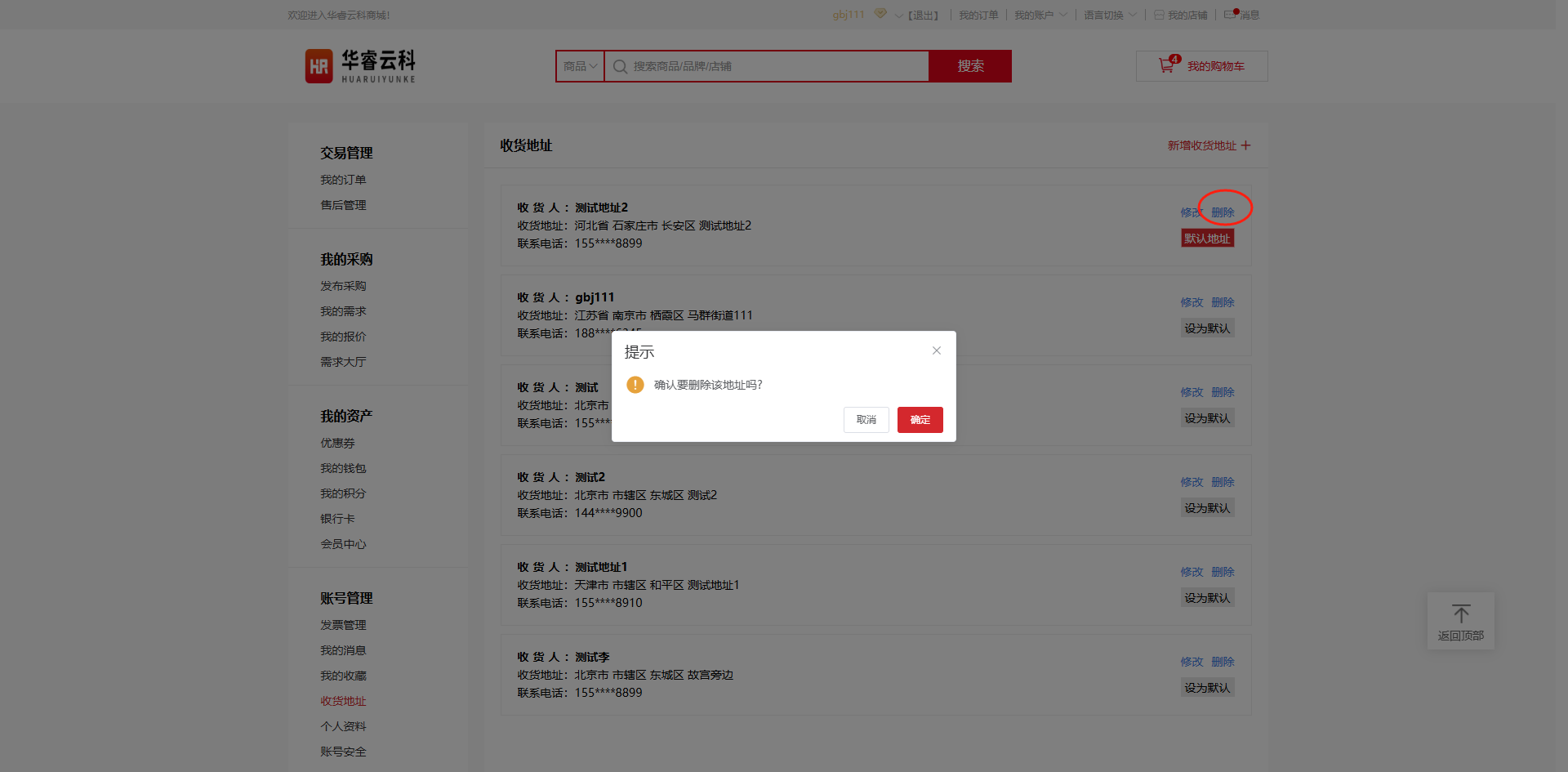Click the Huarui Yunke logo
Screen dimensions: 1568x772
coord(360,66)
